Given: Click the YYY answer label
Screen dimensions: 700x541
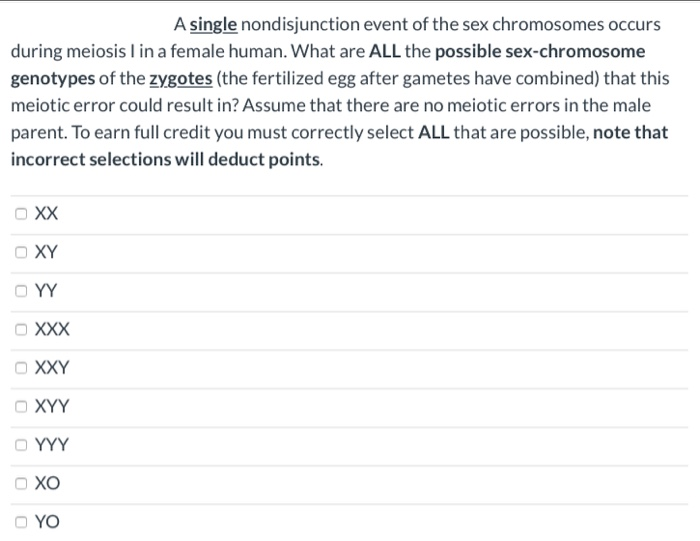Looking at the screenshot, I should pyautogui.click(x=52, y=445).
